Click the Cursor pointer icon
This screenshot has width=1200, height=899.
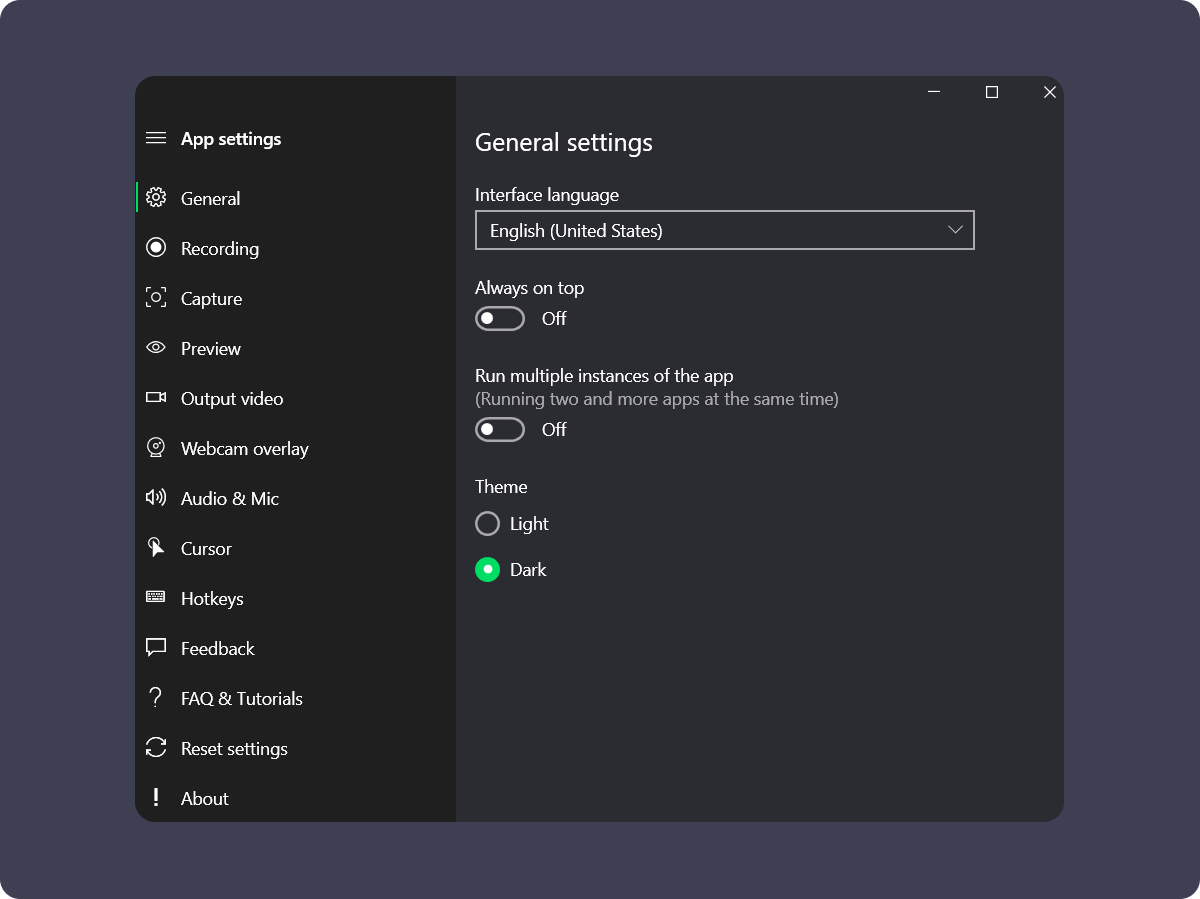click(x=156, y=548)
